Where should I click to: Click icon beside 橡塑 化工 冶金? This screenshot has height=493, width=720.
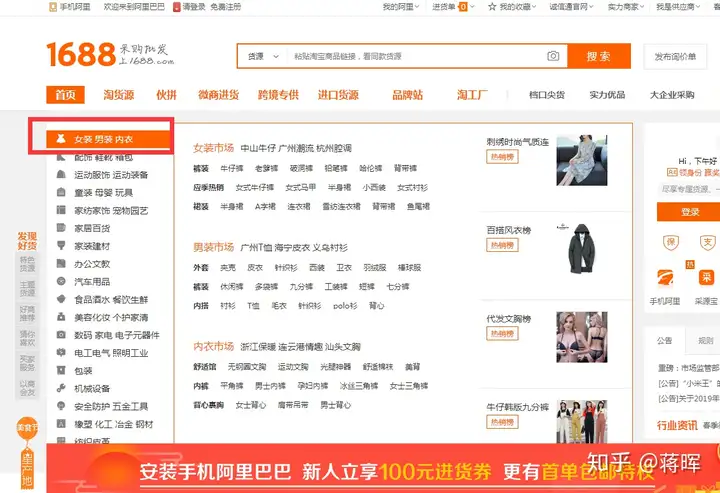coord(61,424)
